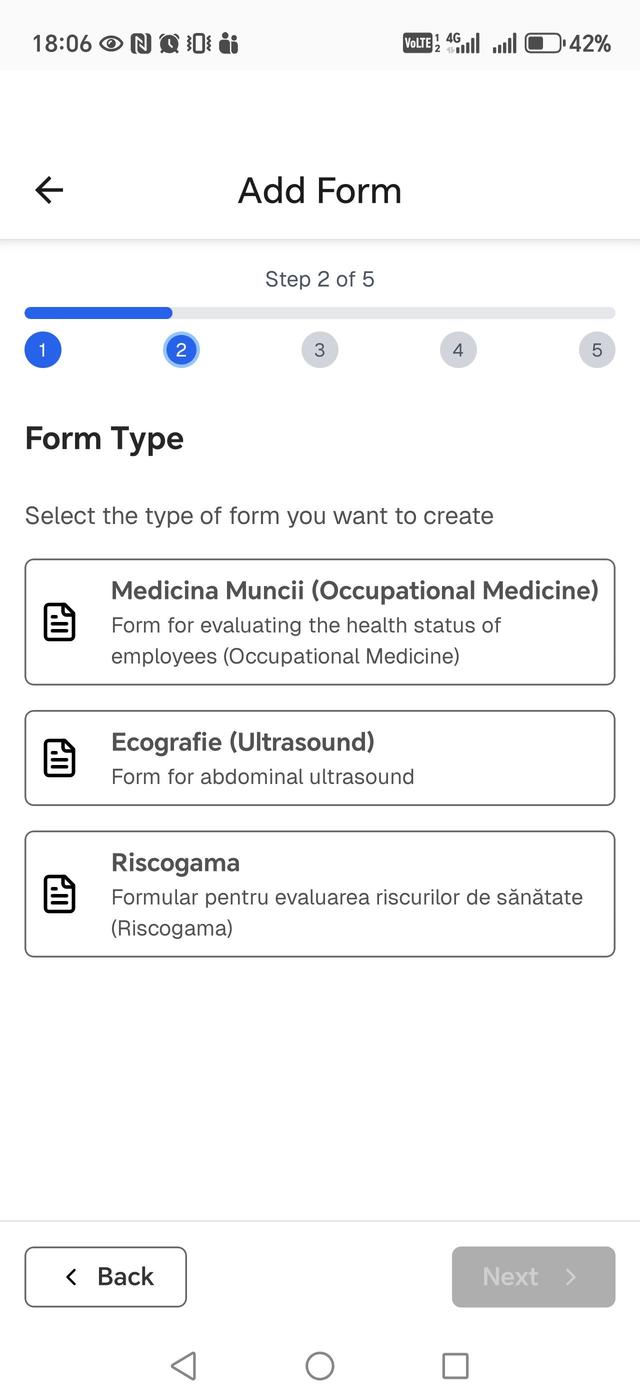Tap the Riscogama document icon

point(60,894)
